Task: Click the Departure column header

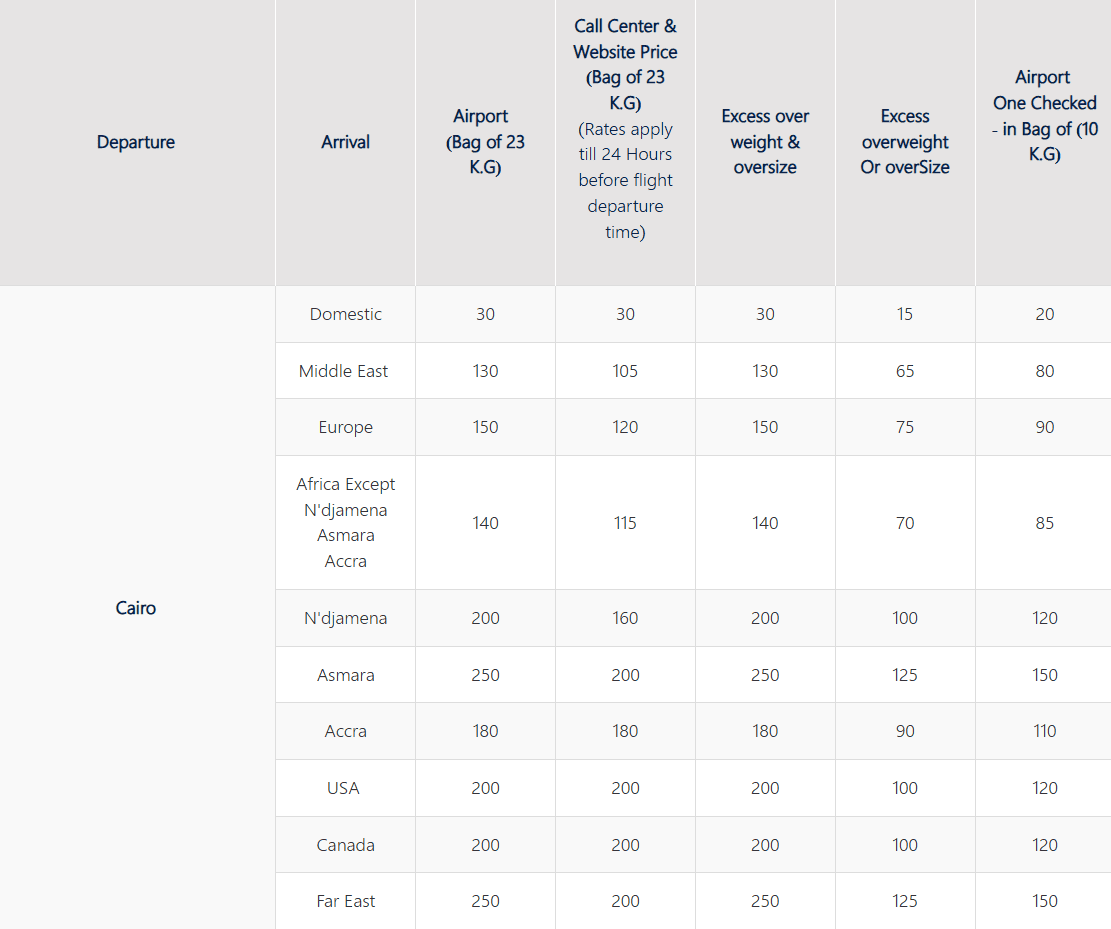Action: click(136, 142)
